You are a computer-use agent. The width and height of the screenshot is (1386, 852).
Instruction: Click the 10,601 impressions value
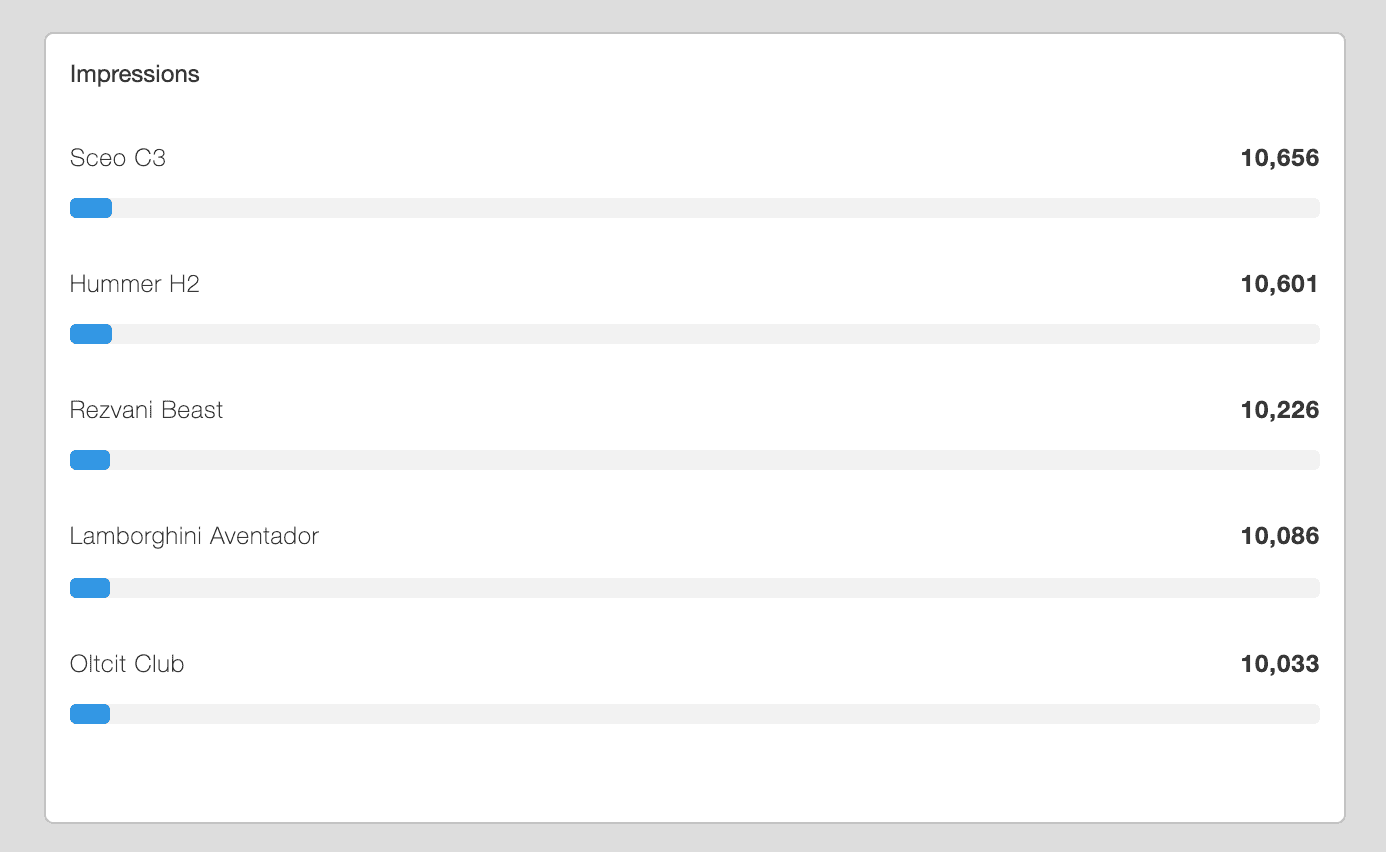[1279, 284]
